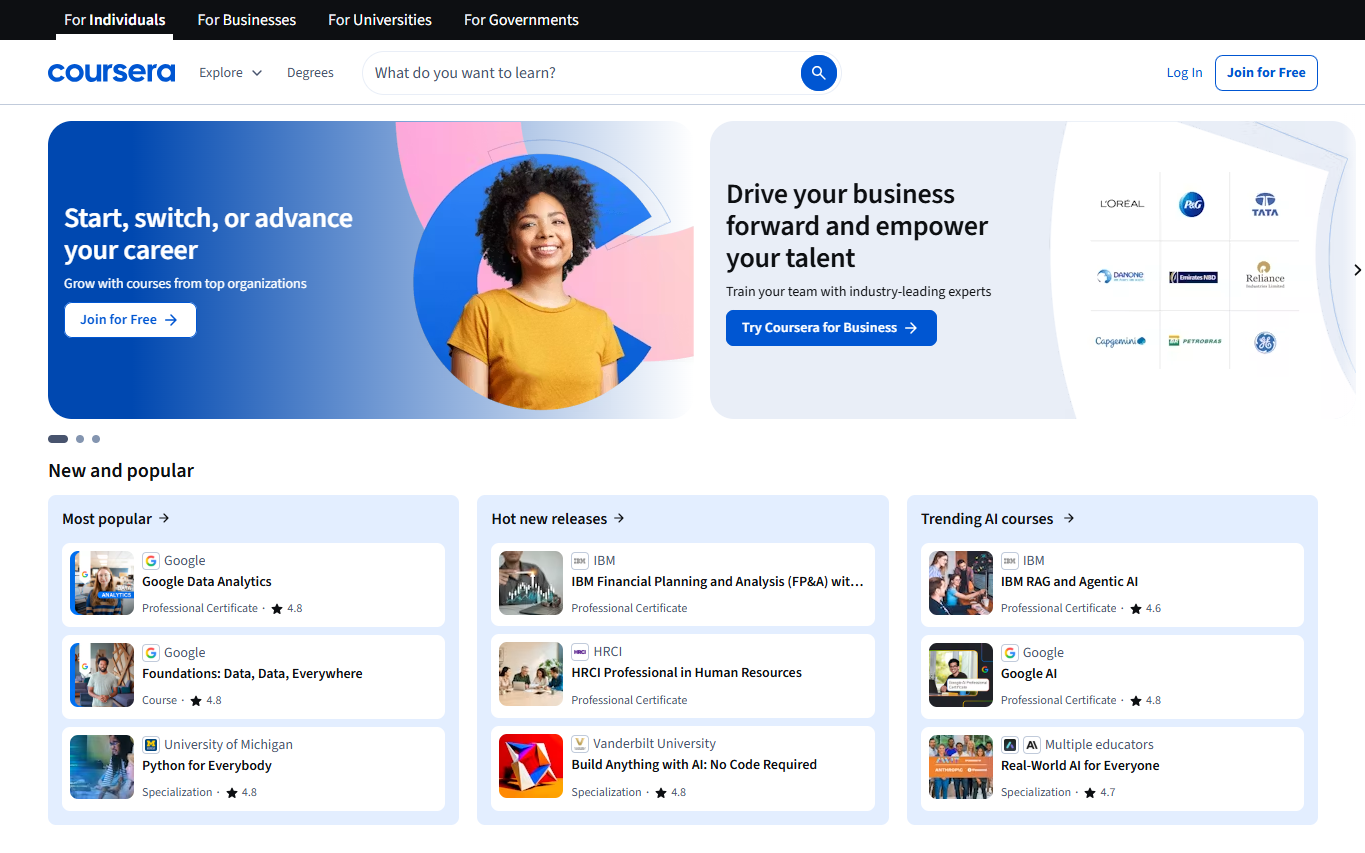Click the Reliance logo
The width and height of the screenshot is (1365, 853).
[1265, 275]
